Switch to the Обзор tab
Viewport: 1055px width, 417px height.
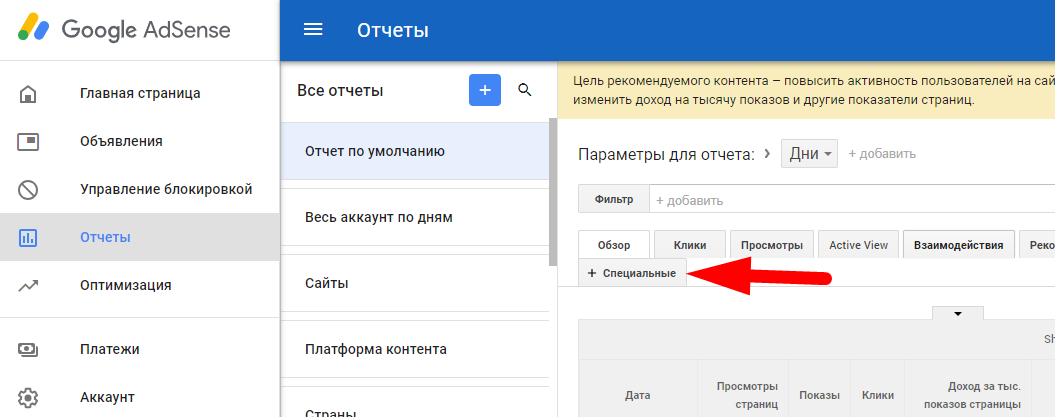614,245
